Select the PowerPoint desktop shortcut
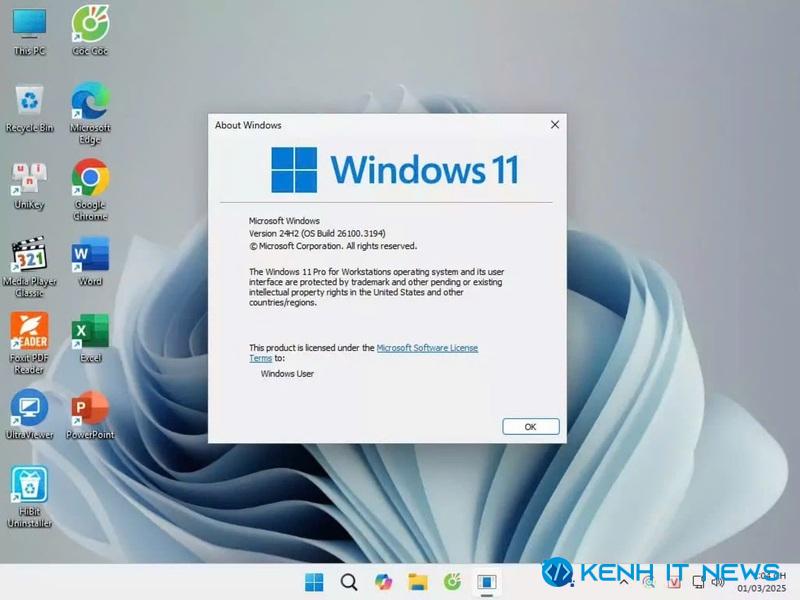Viewport: 800px width, 600px height. tap(90, 415)
